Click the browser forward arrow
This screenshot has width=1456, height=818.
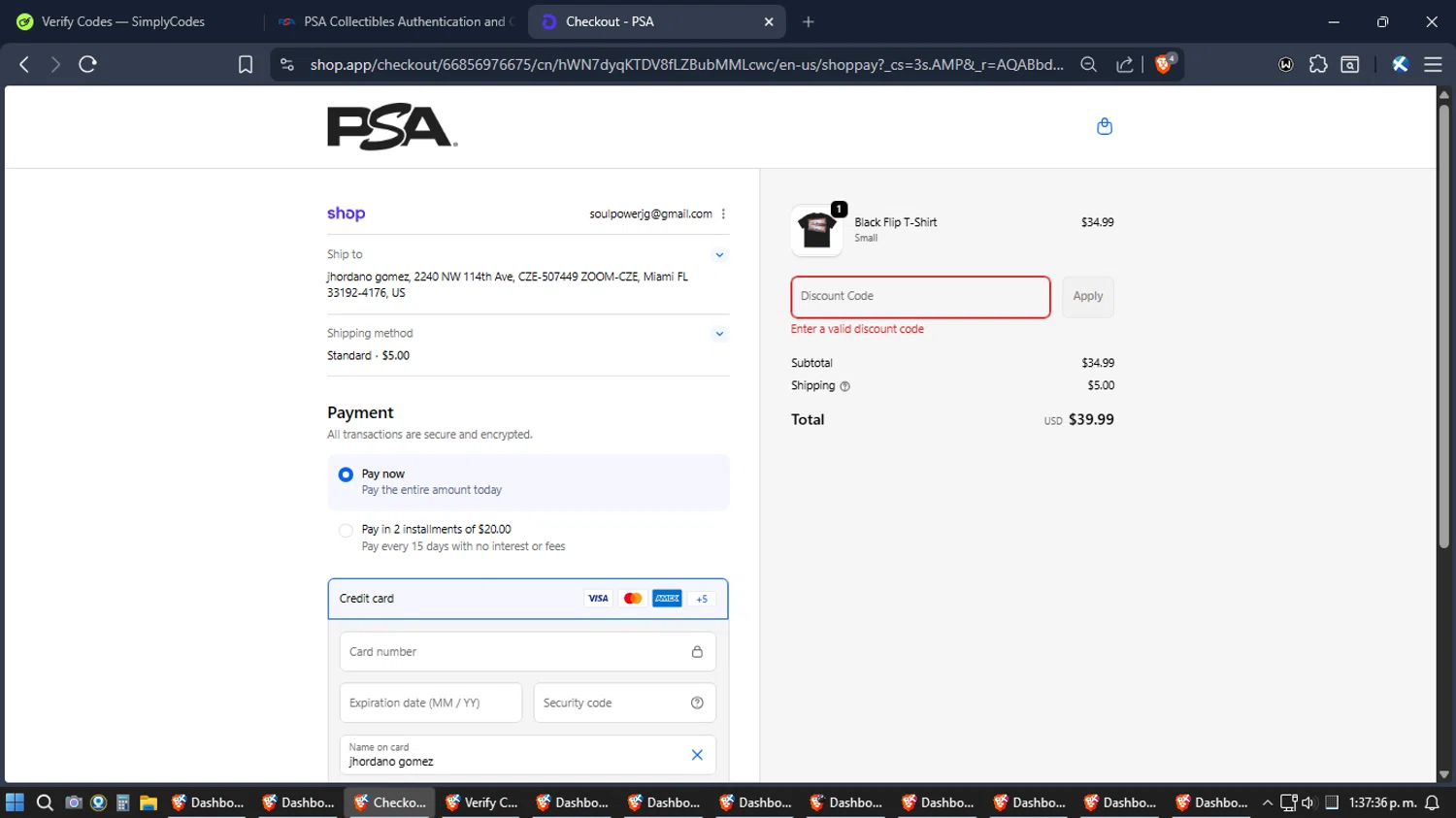point(55,64)
